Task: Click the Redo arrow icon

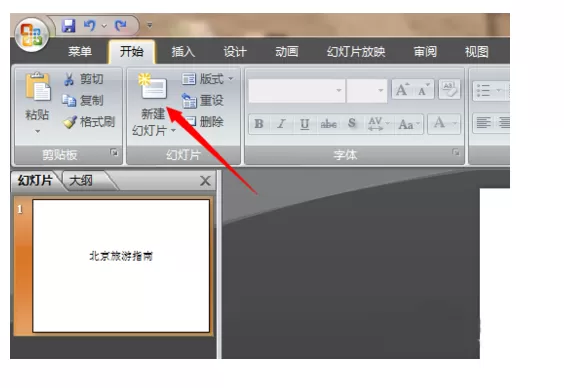Action: [x=120, y=25]
